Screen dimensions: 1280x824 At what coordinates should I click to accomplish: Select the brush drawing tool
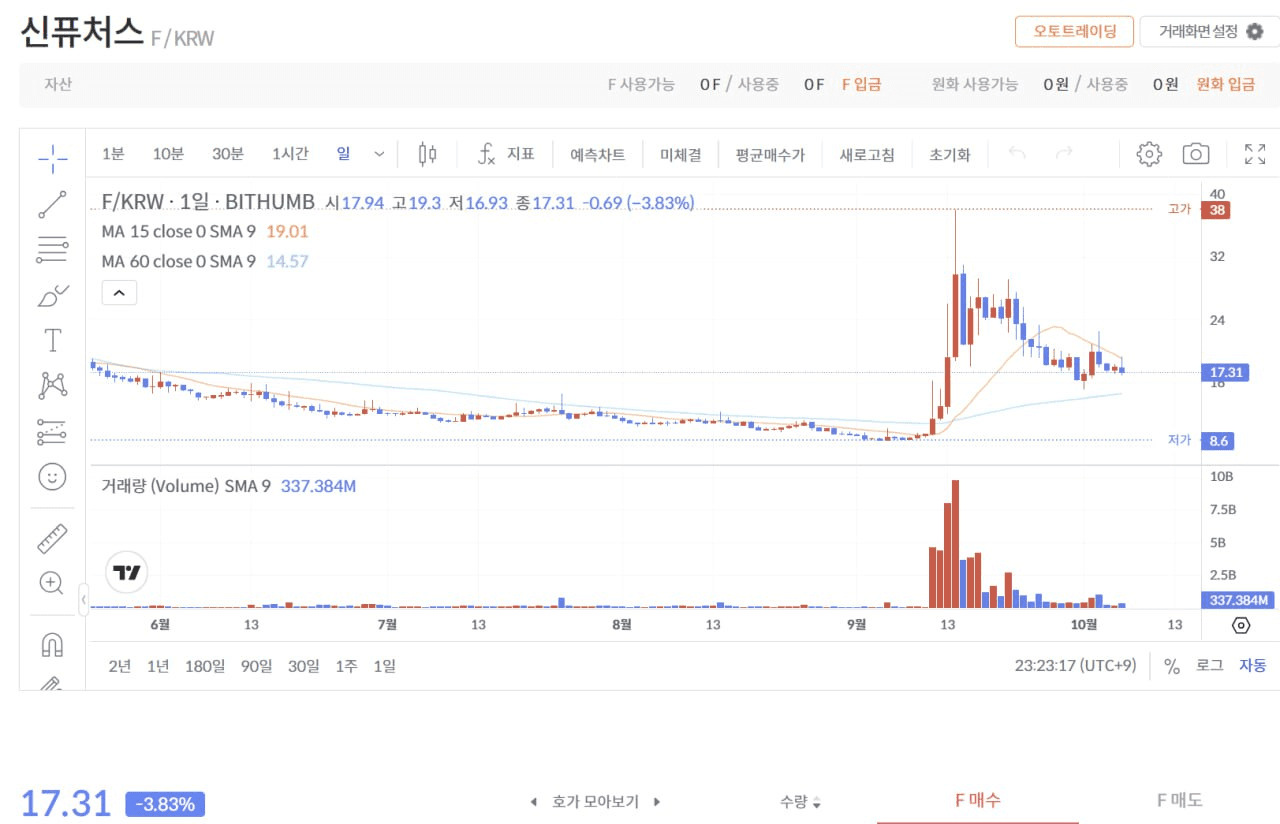tap(52, 296)
